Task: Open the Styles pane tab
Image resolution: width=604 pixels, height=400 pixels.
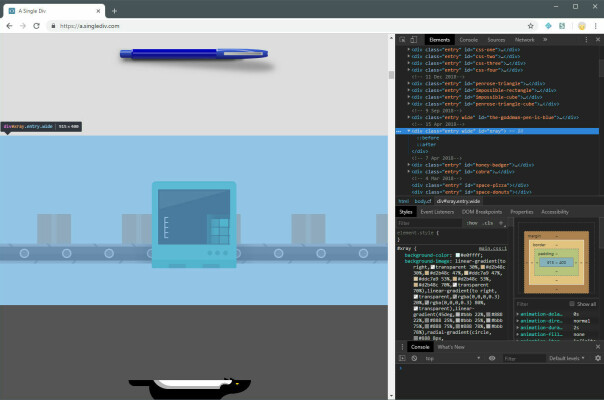Action: (406, 212)
